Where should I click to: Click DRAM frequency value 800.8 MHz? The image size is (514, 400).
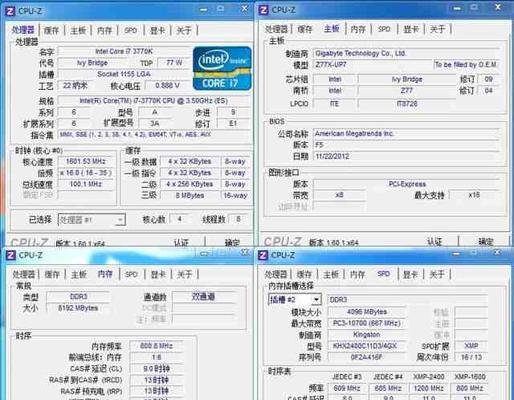156,346
